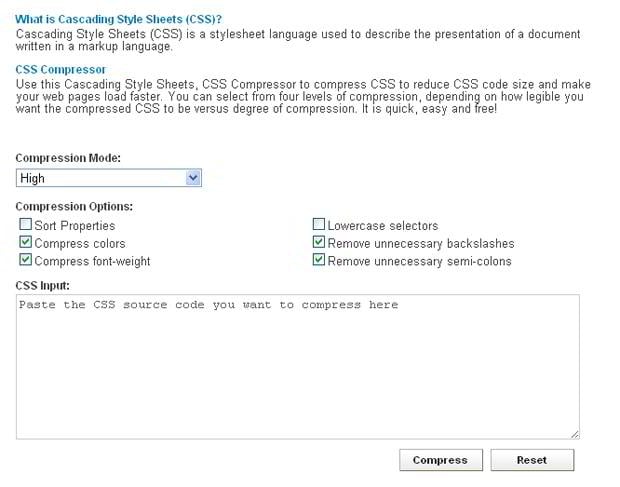620x487 pixels.
Task: Toggle the Remove unnecessary semi-colons checkbox
Action: pyautogui.click(x=319, y=261)
